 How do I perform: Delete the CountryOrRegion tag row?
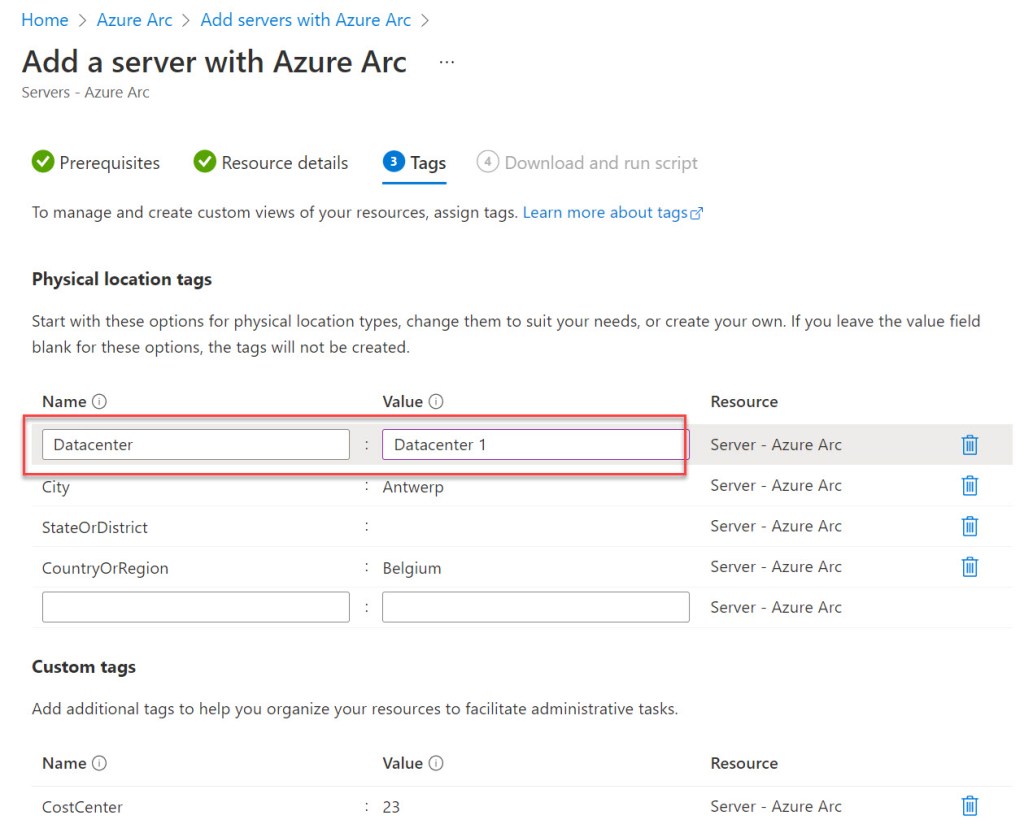pyautogui.click(x=969, y=567)
